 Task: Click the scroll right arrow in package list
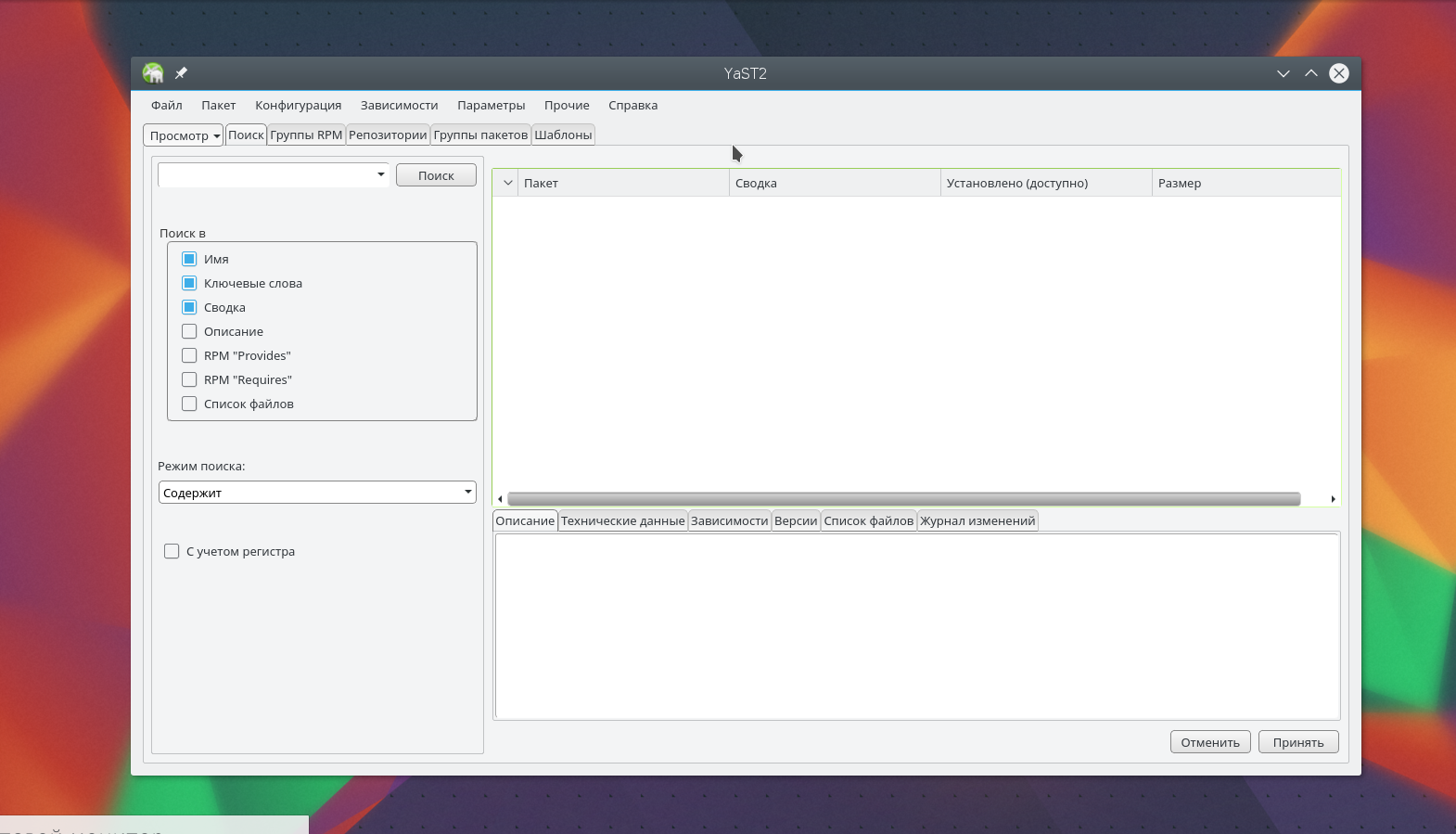click(1333, 499)
